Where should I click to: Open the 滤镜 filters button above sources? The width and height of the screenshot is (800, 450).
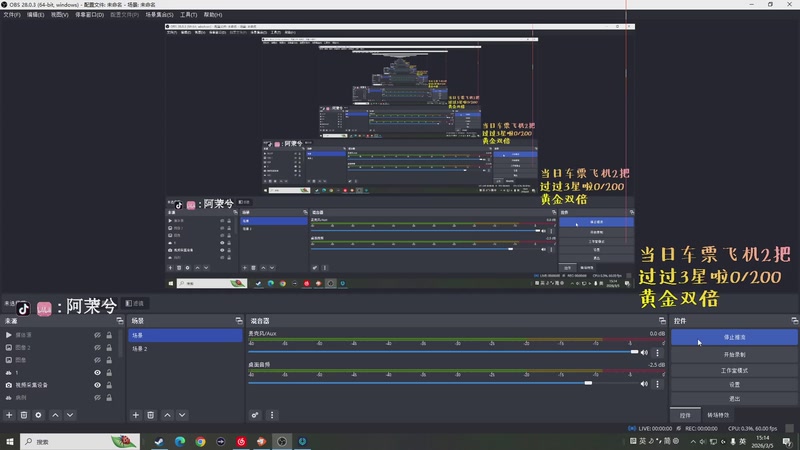(135, 303)
